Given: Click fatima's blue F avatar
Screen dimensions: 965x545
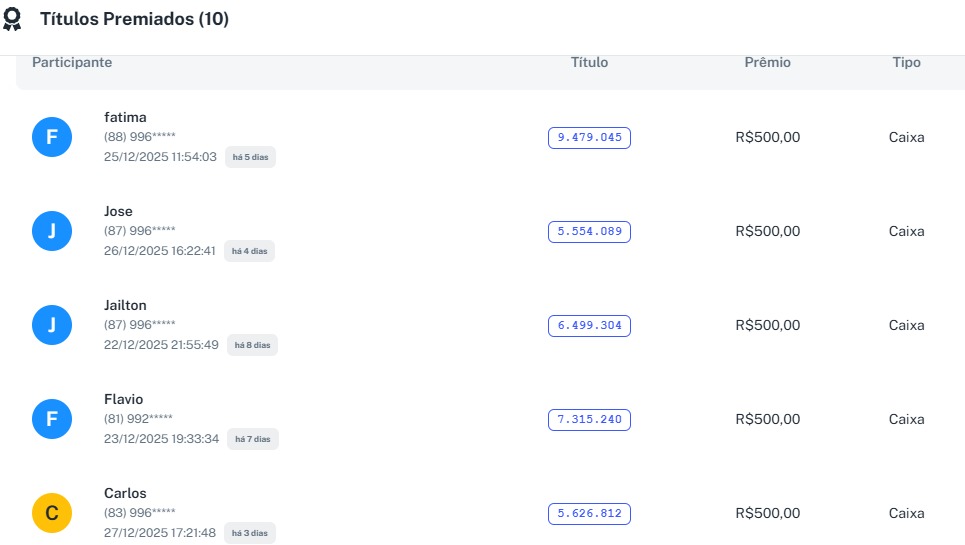Looking at the screenshot, I should 52,137.
